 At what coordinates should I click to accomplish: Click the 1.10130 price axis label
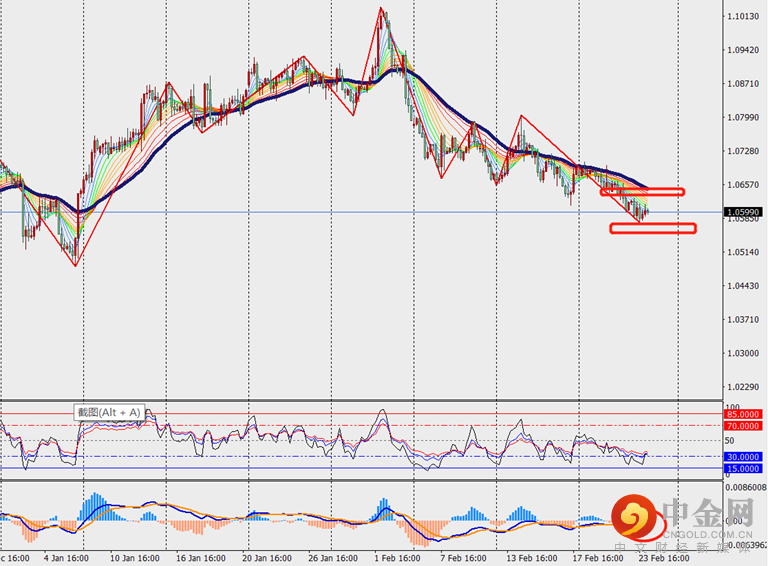742,17
